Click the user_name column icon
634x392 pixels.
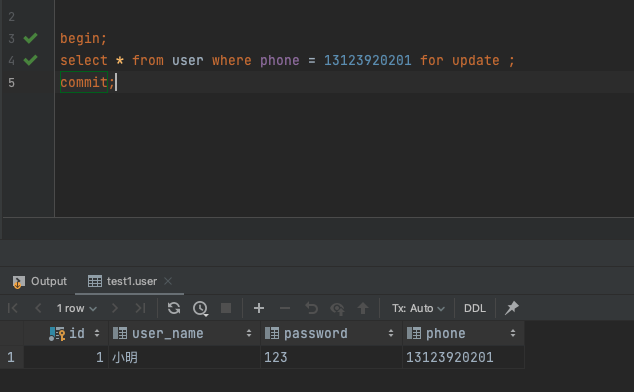pyautogui.click(x=120, y=333)
